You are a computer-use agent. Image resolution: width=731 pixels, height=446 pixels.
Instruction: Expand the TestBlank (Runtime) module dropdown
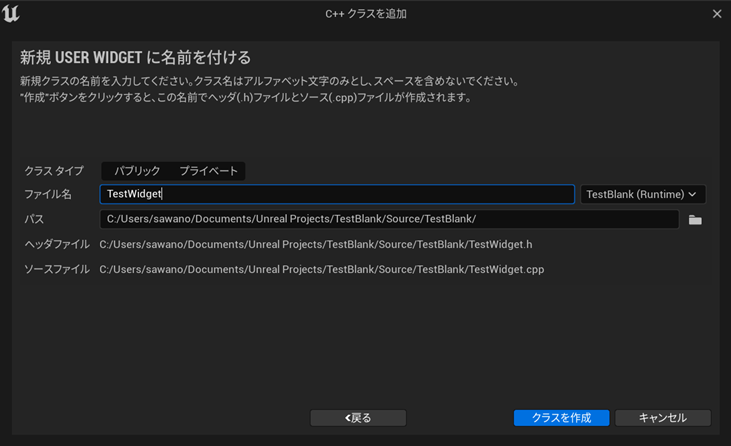(x=643, y=194)
